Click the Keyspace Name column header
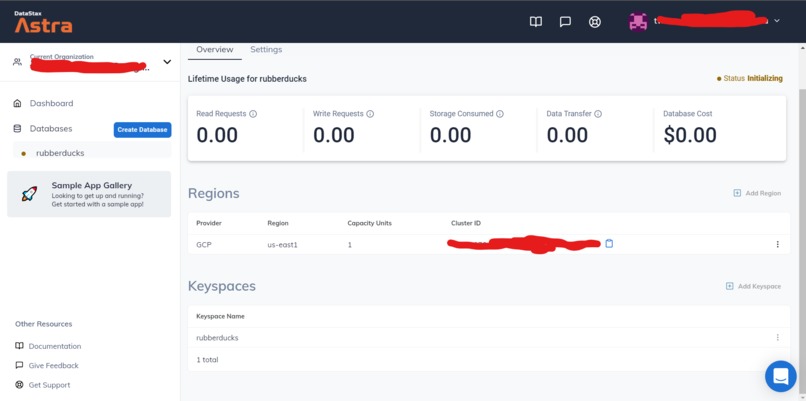 click(x=220, y=316)
